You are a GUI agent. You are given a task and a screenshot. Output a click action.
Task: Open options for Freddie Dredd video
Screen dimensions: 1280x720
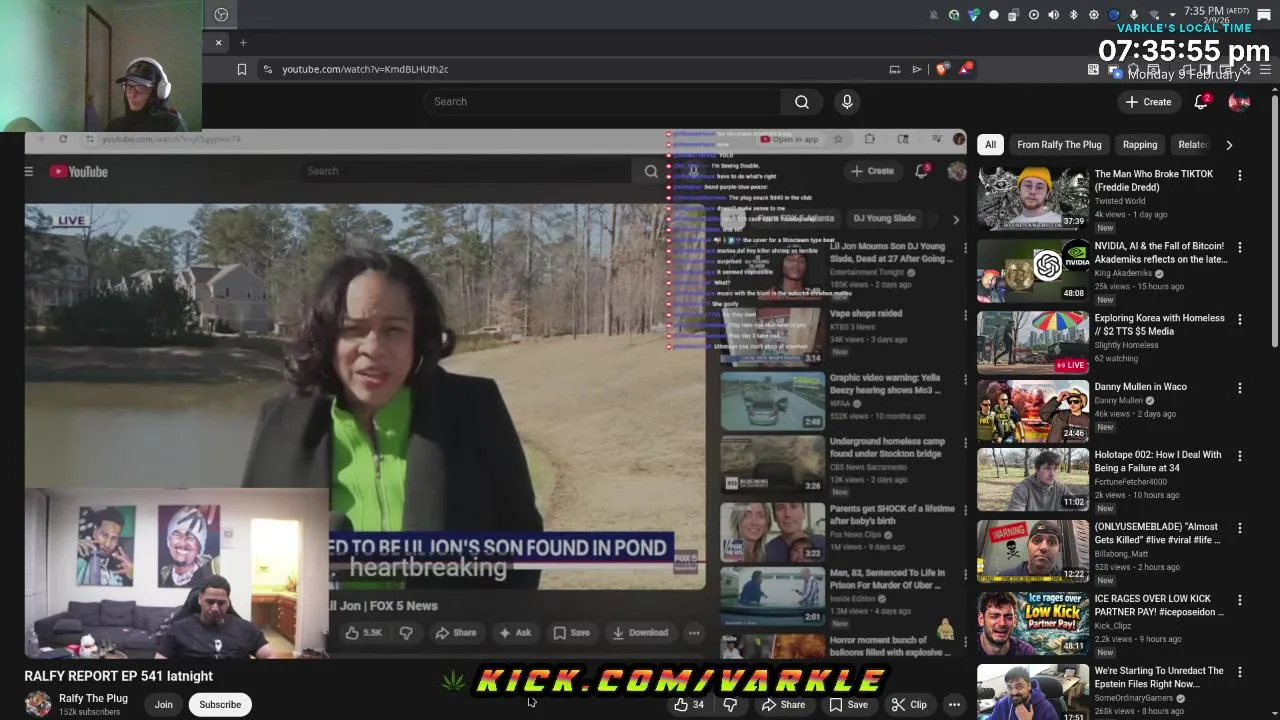tap(1240, 175)
